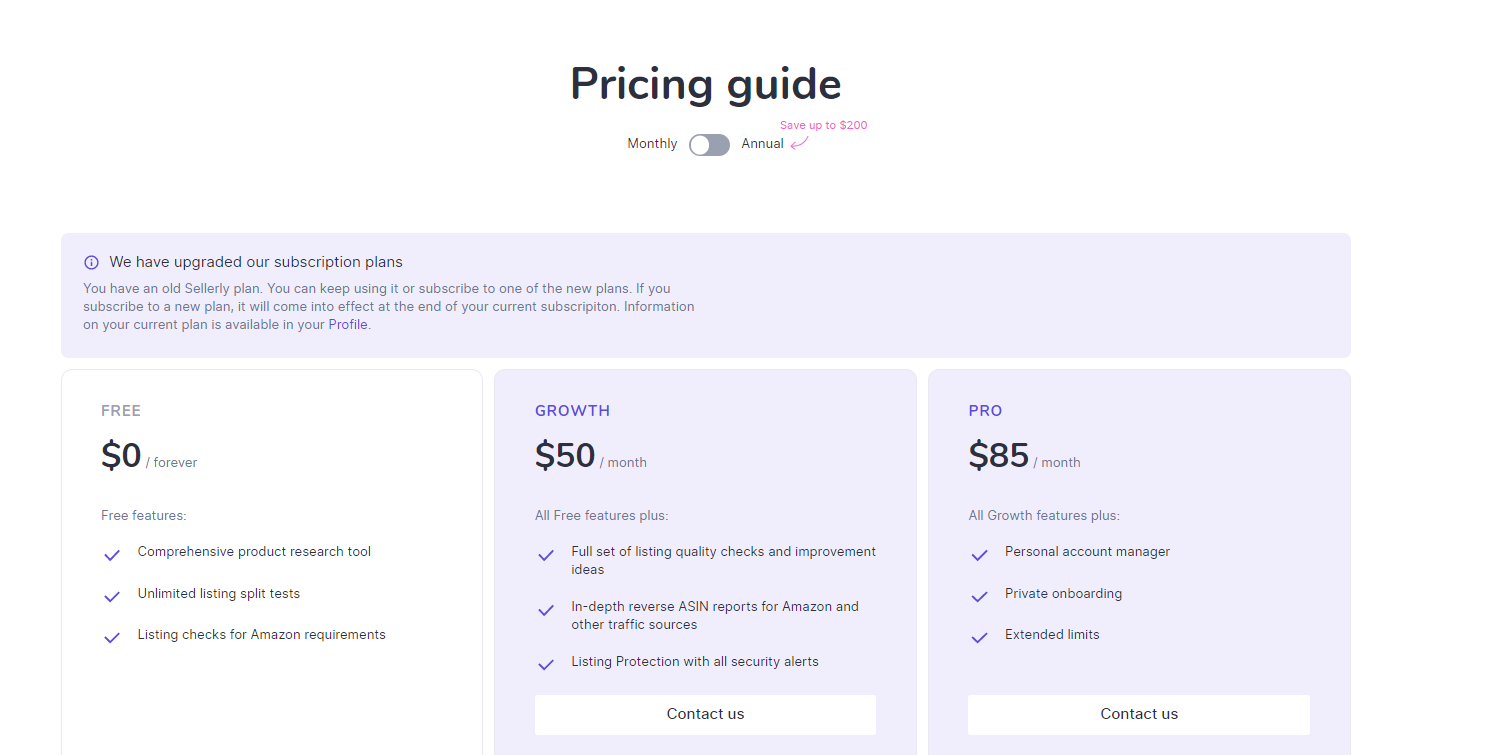
Task: Click the pink arrow next to Annual
Action: [x=799, y=143]
